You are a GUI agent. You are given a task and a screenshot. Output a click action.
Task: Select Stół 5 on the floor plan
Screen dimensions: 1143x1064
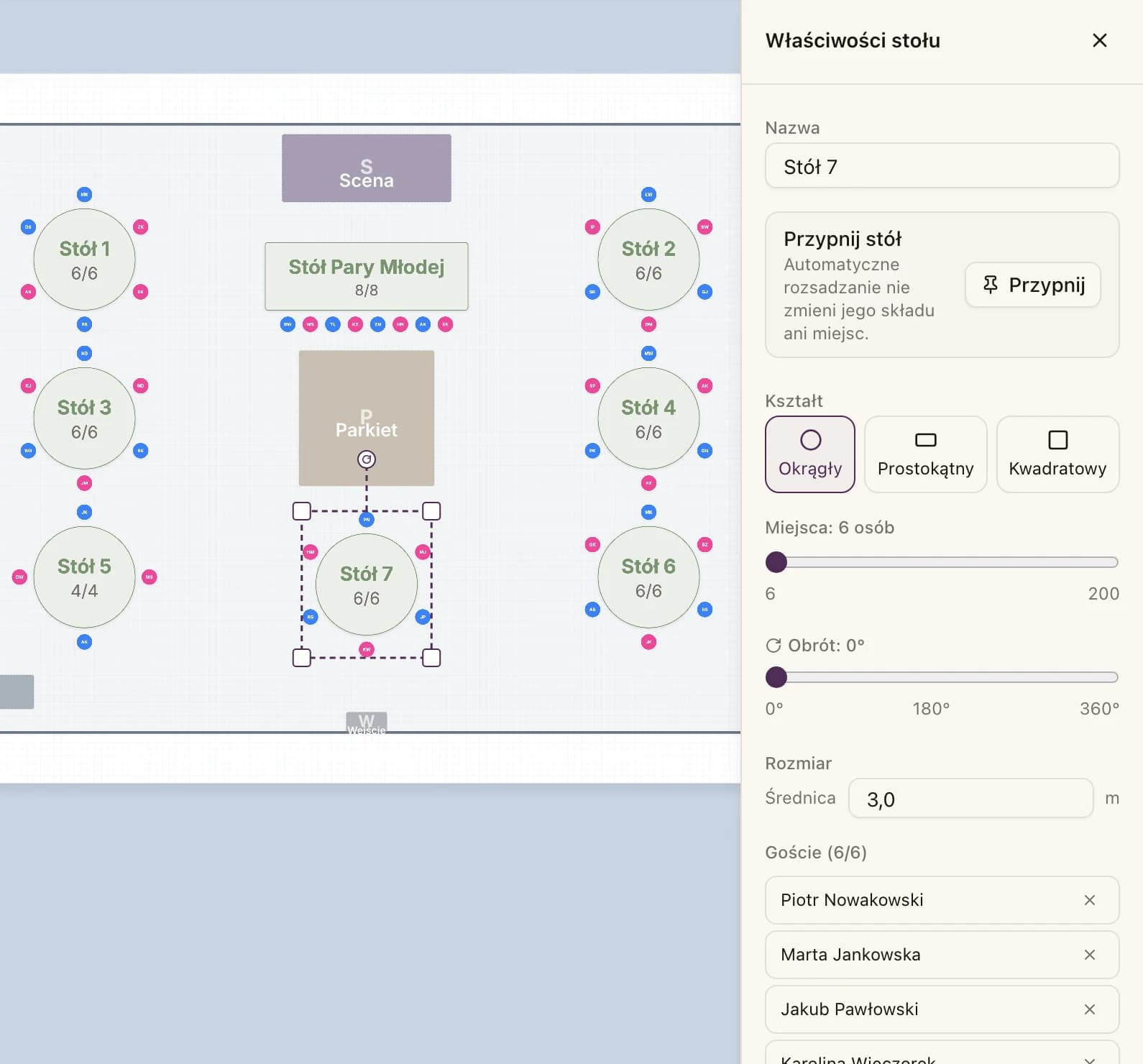[x=84, y=577]
